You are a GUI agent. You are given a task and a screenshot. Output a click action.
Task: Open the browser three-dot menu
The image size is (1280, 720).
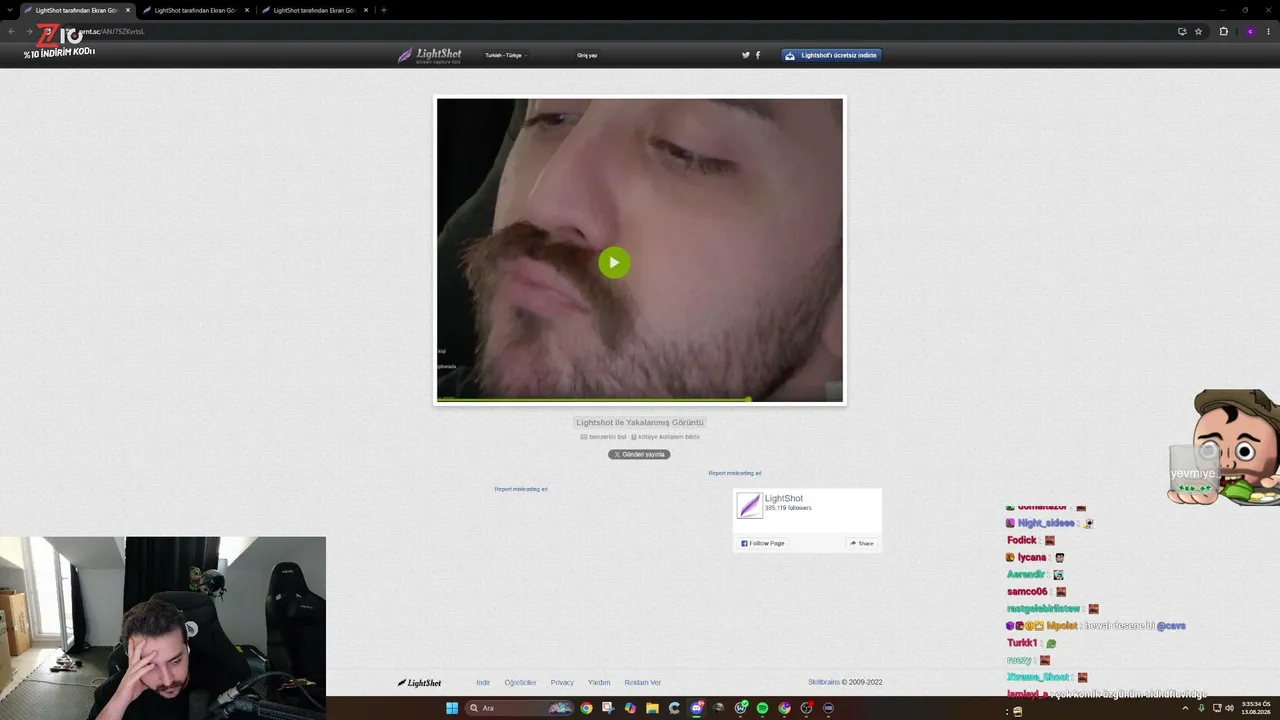1270,31
